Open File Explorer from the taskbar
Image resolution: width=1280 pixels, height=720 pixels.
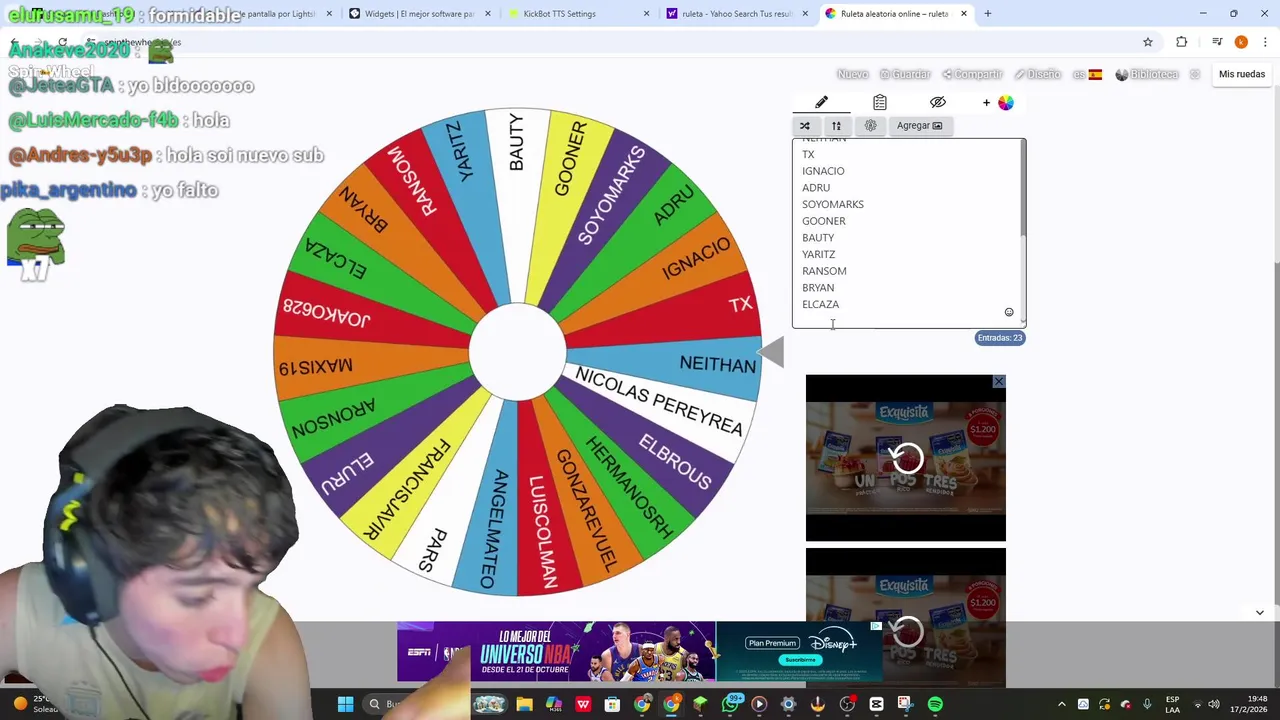524,705
